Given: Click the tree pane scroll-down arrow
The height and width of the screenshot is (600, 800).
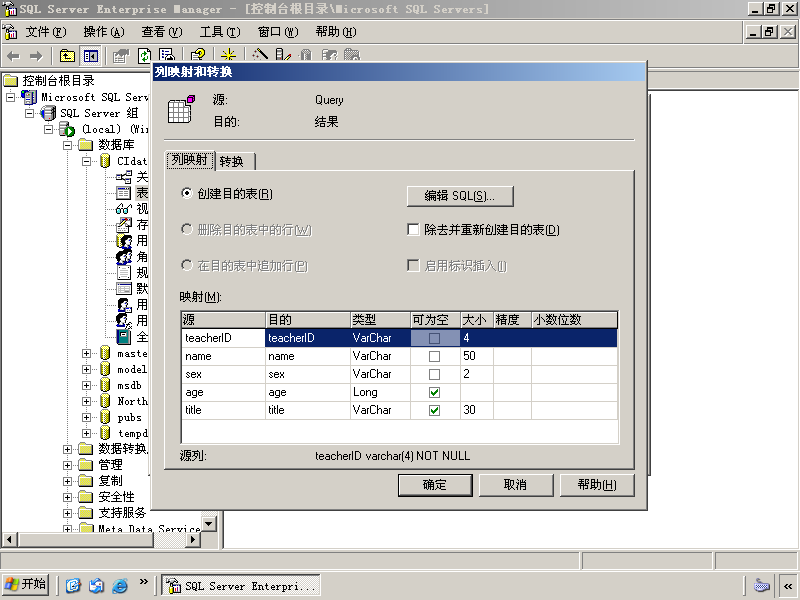Looking at the screenshot, I should pos(209,524).
